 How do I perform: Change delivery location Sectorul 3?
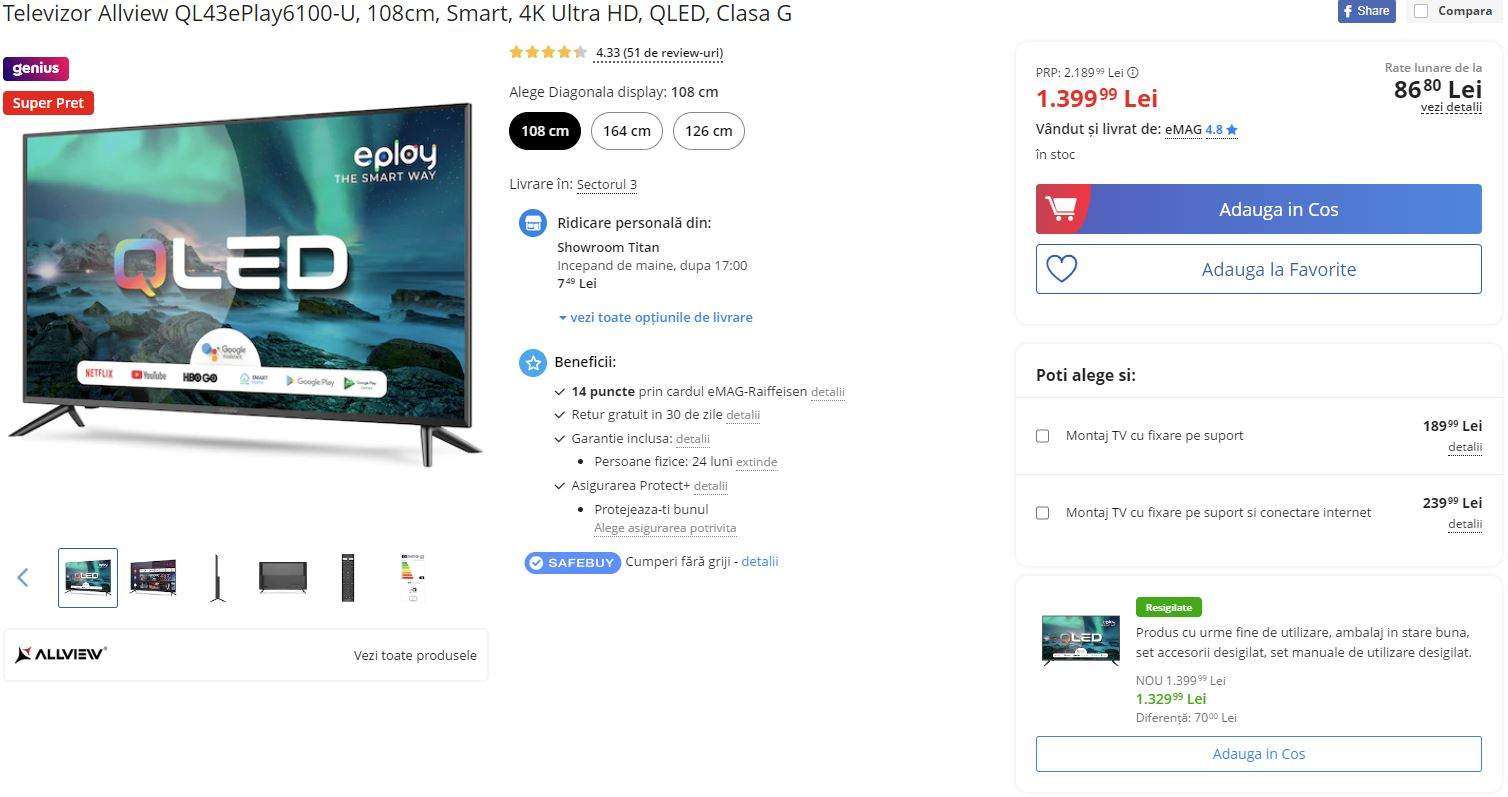coord(606,185)
